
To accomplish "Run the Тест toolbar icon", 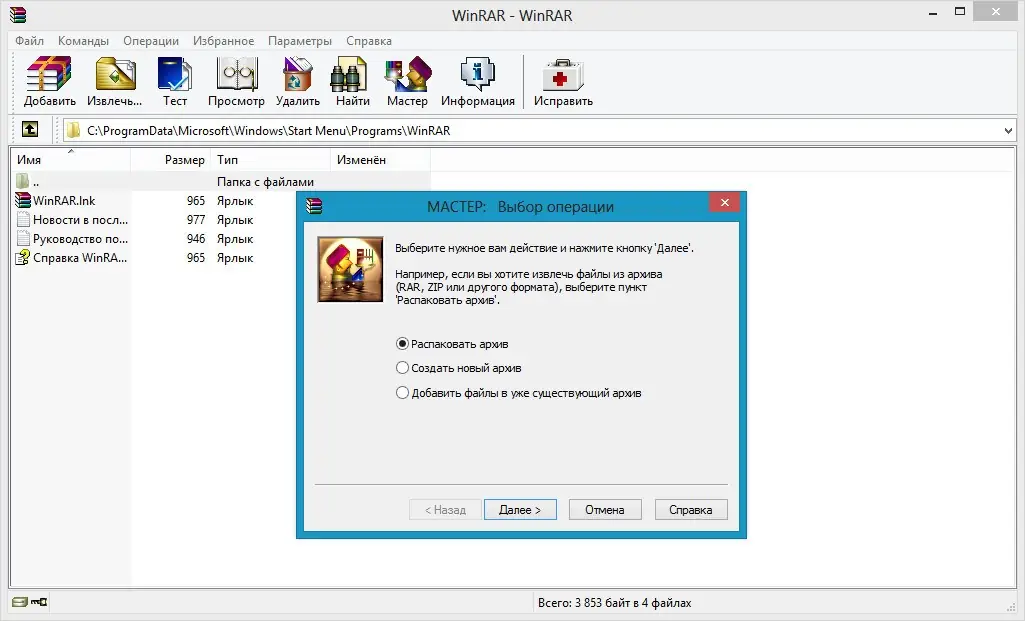I will (175, 74).
